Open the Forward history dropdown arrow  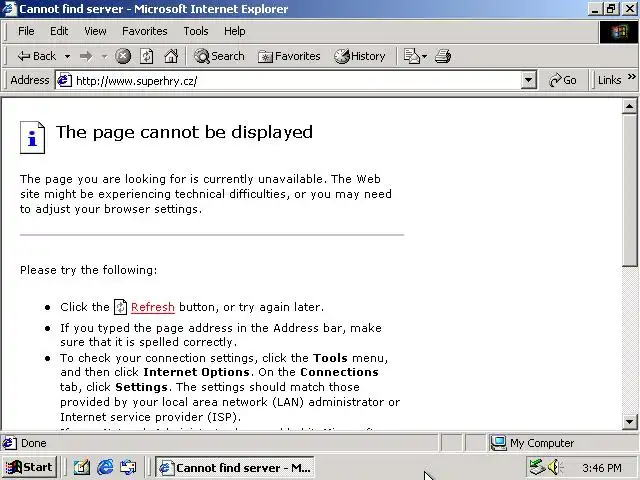pos(104,56)
